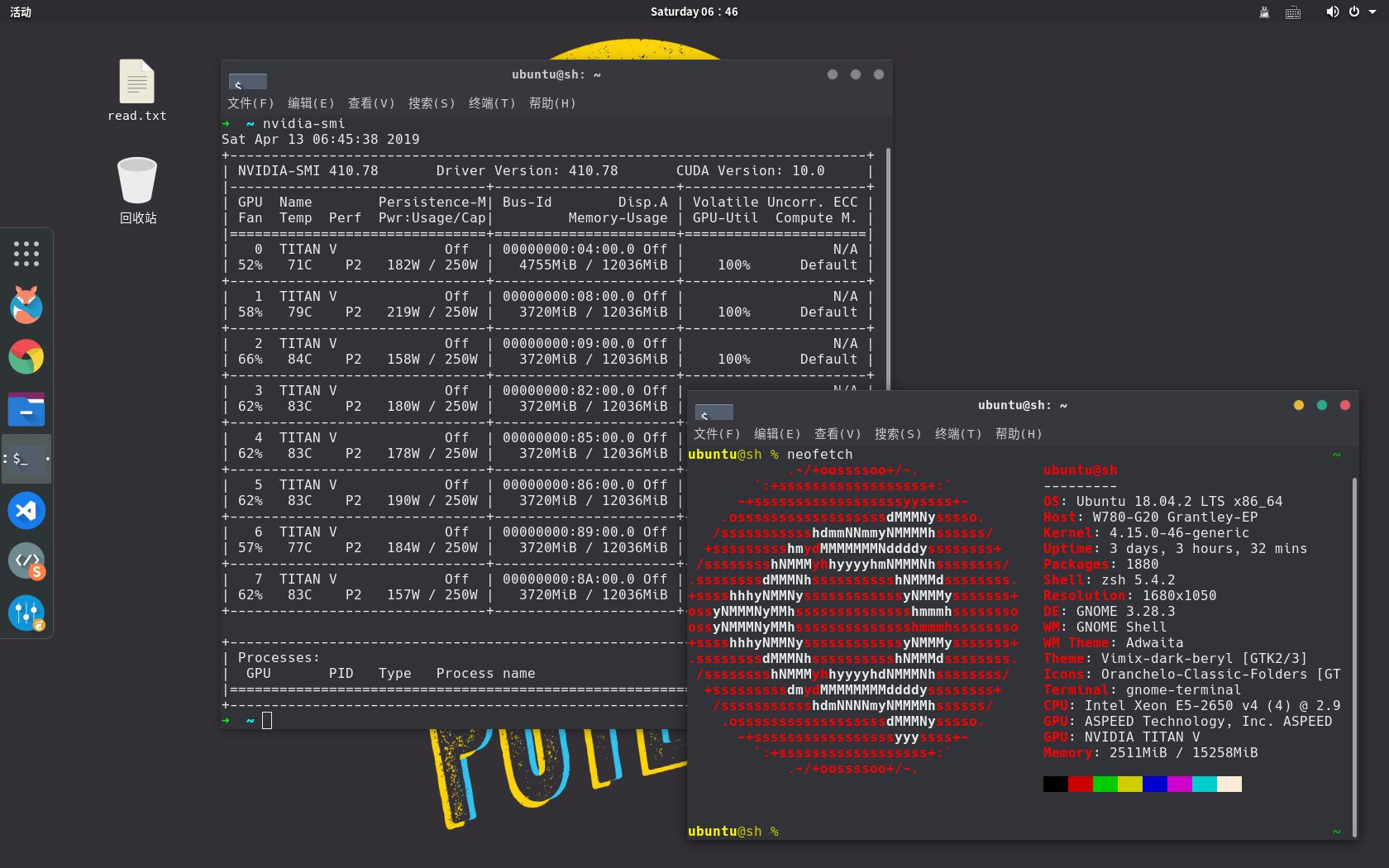Open the Saturday 06:46 clock calendar
1389x868 pixels.
pos(694,12)
